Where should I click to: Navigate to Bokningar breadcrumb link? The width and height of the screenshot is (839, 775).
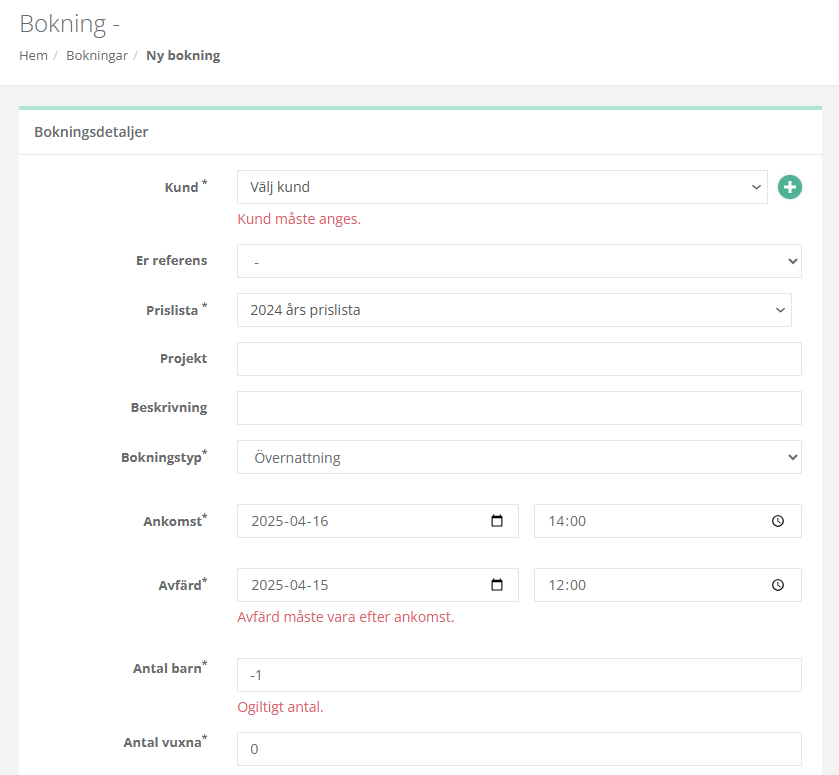(97, 56)
